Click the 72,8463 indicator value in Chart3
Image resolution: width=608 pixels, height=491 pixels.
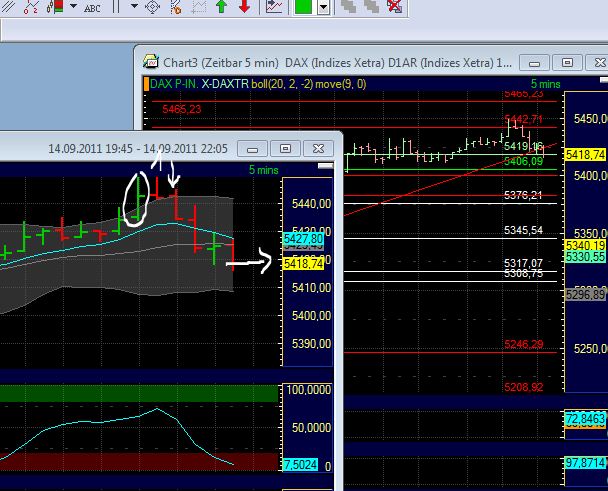coord(585,419)
